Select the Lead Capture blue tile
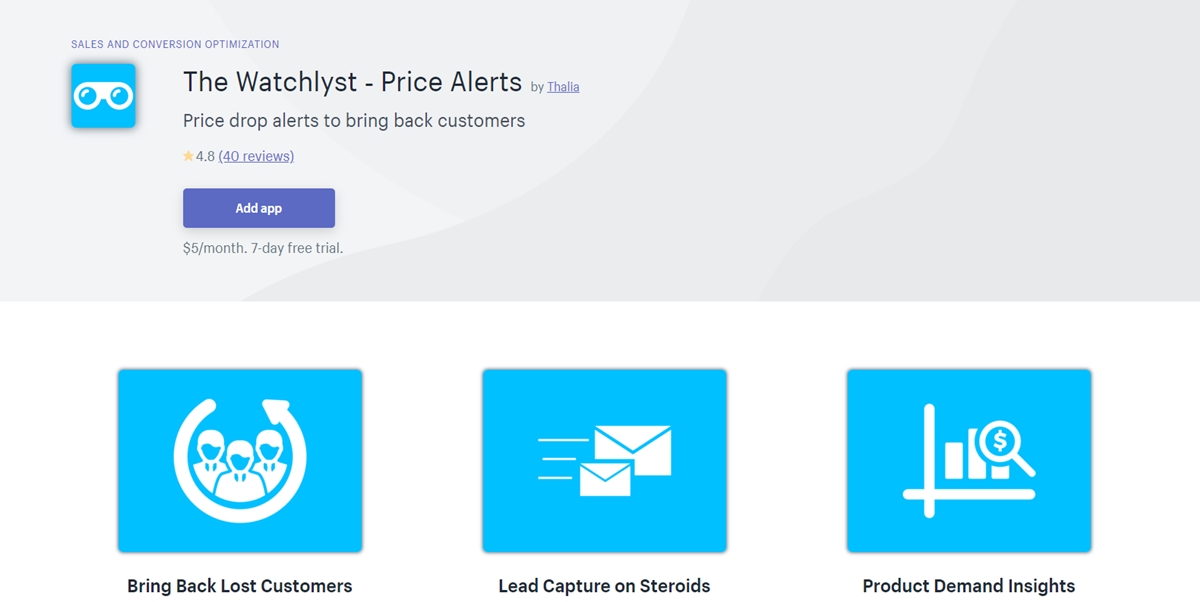Image resolution: width=1200 pixels, height=602 pixels. coord(604,460)
